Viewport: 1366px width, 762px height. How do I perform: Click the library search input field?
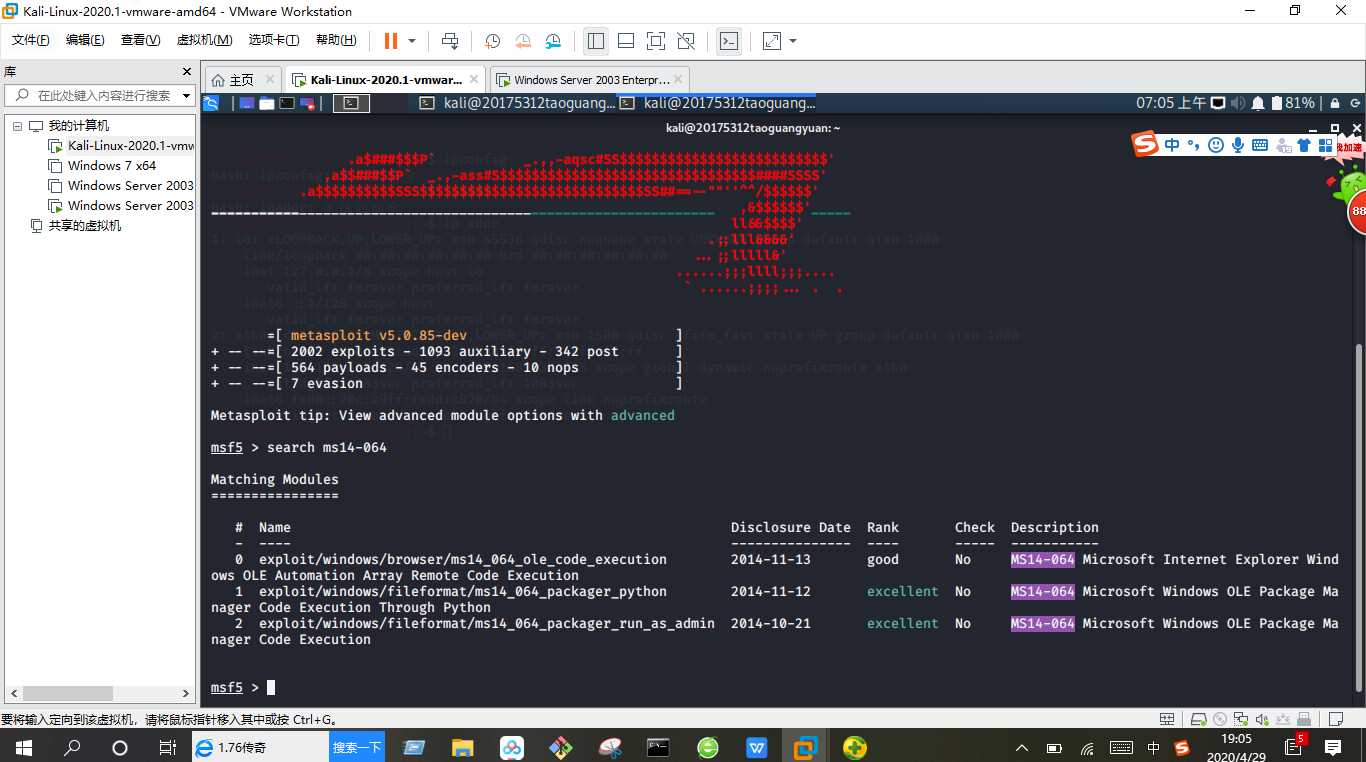point(98,96)
